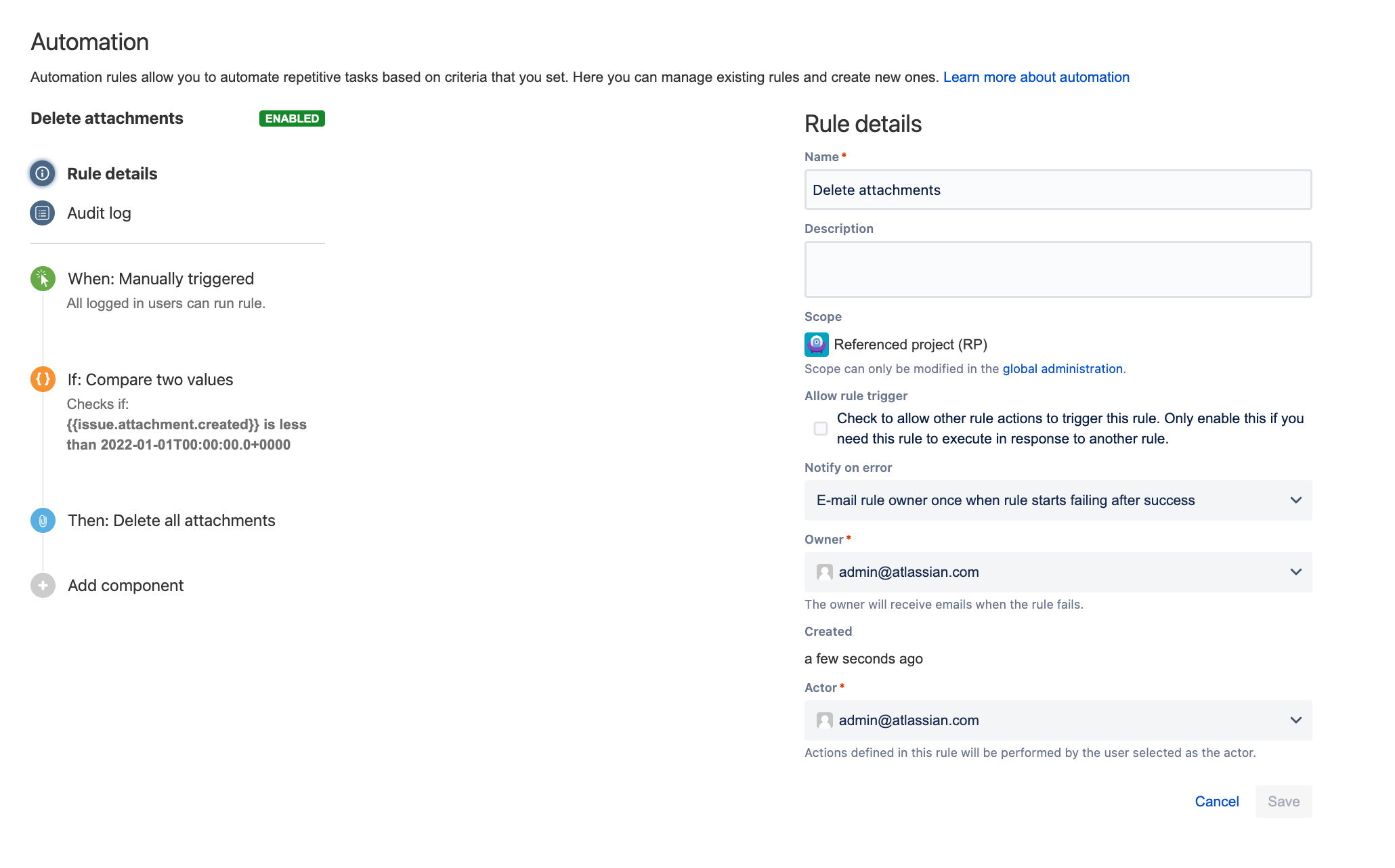Click the Owner user avatar icon
This screenshot has width=1395, height=868.
[824, 572]
